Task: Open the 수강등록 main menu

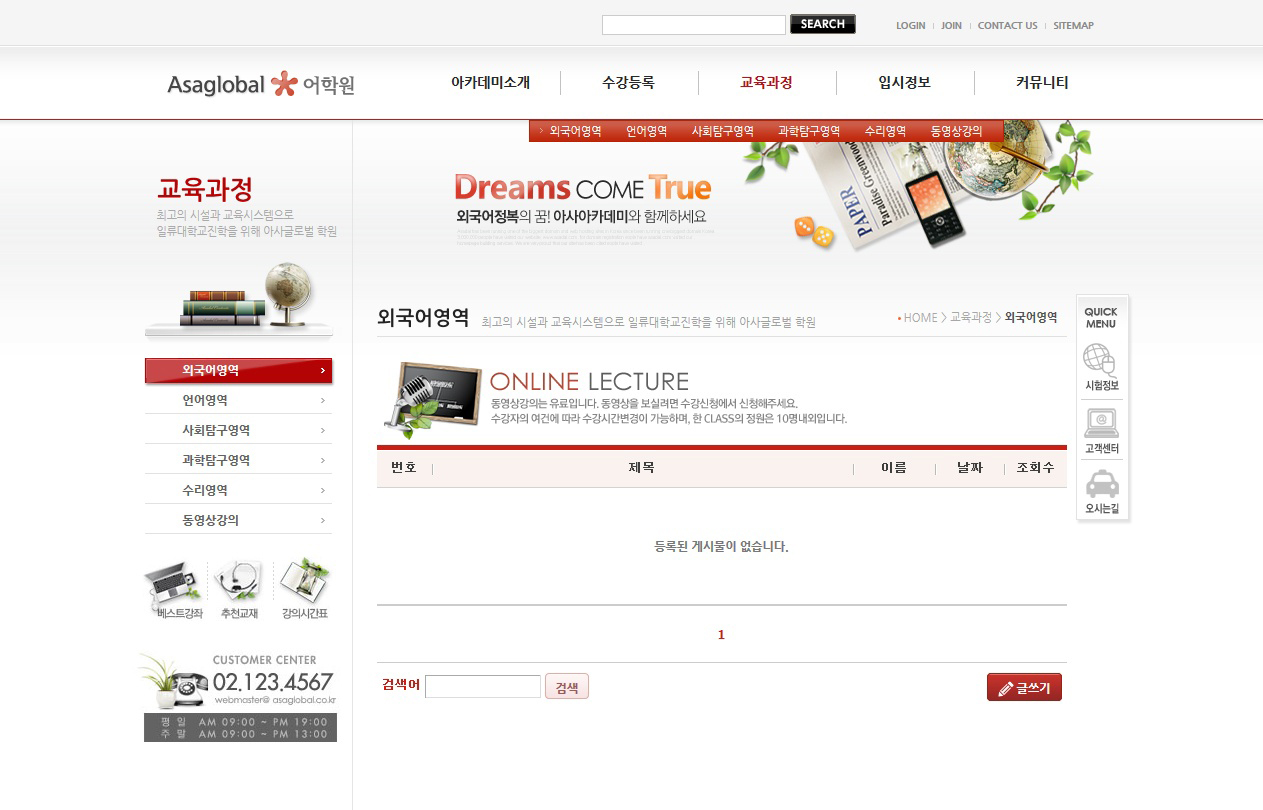Action: pyautogui.click(x=628, y=83)
